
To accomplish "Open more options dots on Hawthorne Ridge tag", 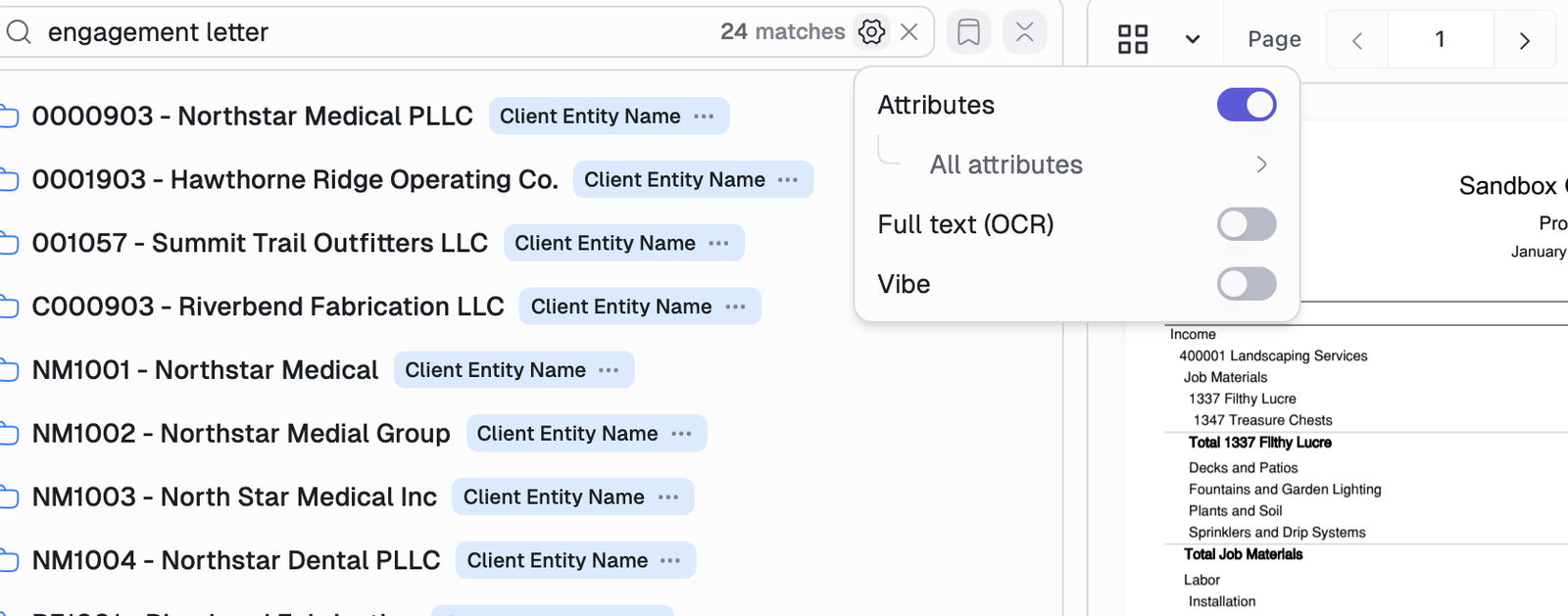I will pyautogui.click(x=788, y=180).
